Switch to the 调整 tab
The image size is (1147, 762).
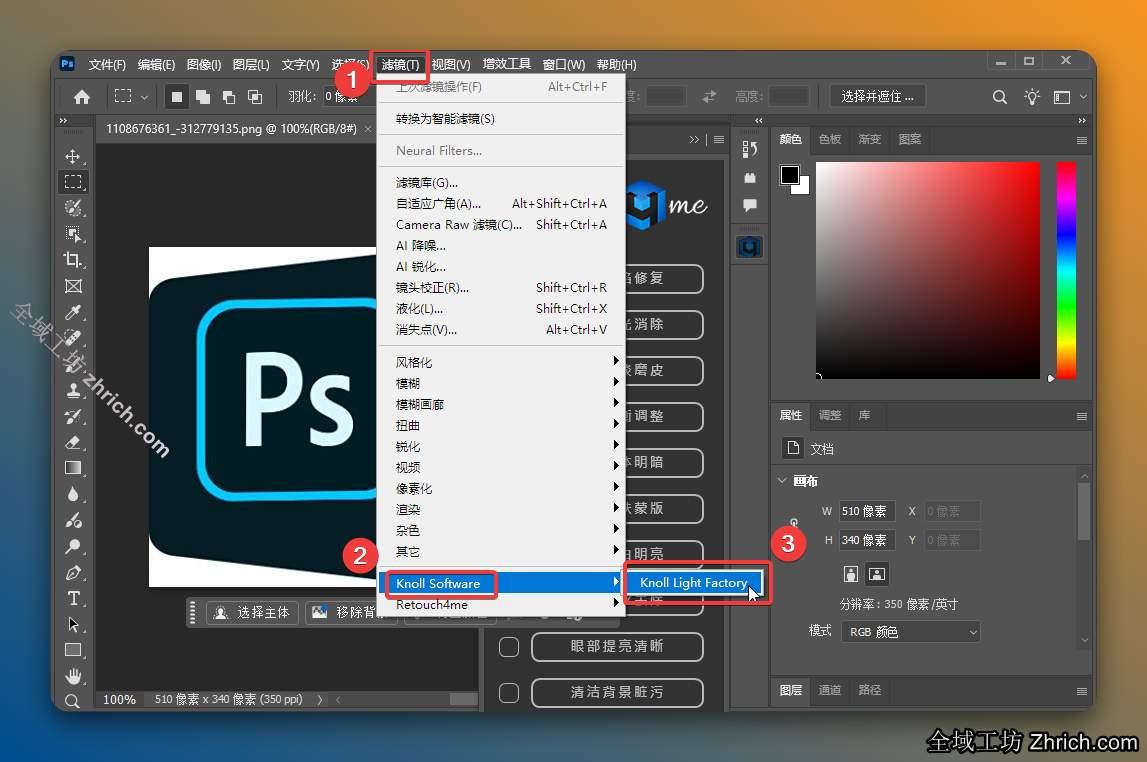click(830, 415)
